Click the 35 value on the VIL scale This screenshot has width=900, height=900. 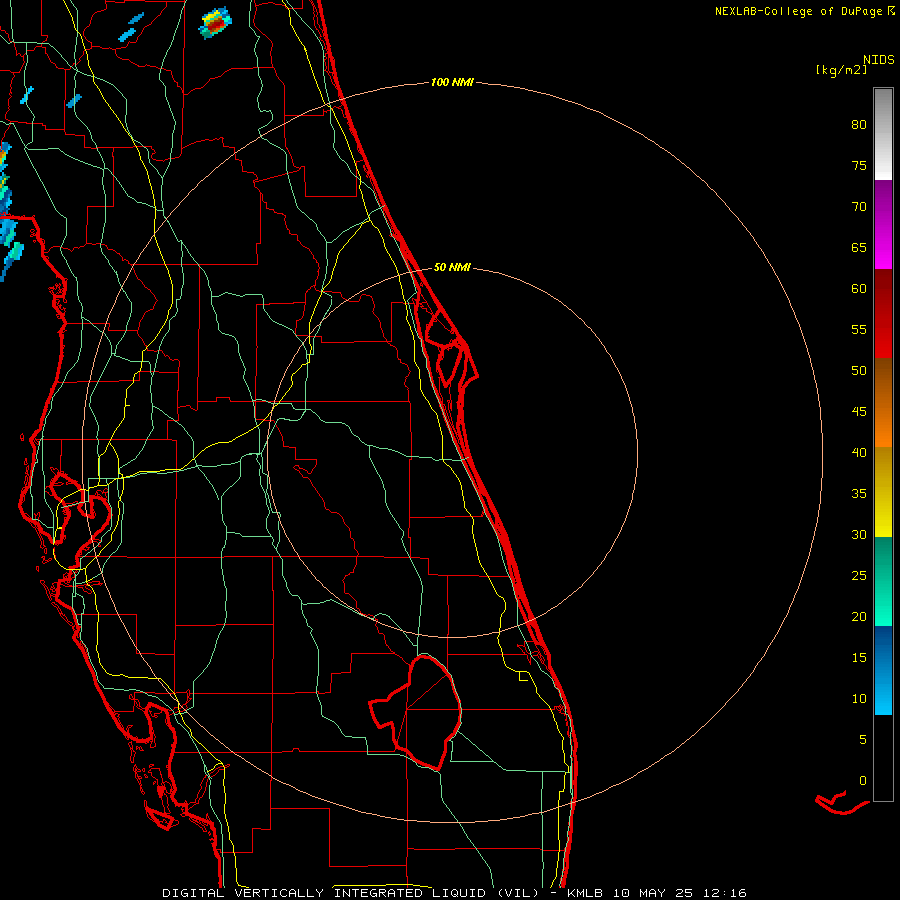click(x=859, y=494)
